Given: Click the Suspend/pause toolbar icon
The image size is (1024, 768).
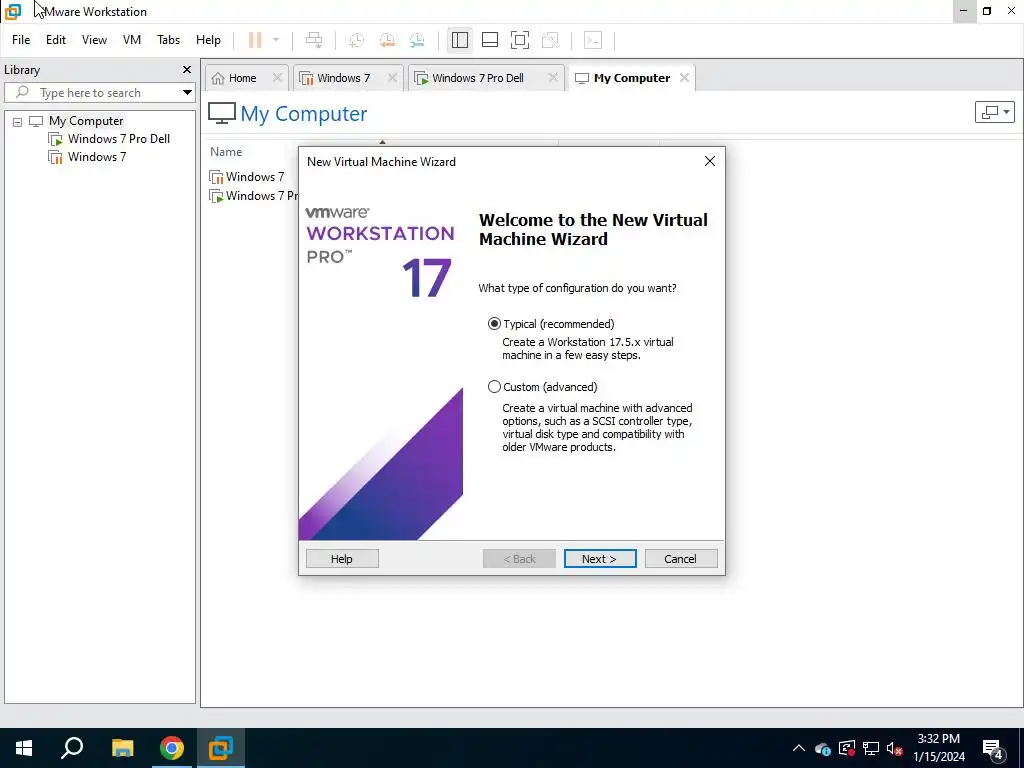Looking at the screenshot, I should pyautogui.click(x=255, y=40).
